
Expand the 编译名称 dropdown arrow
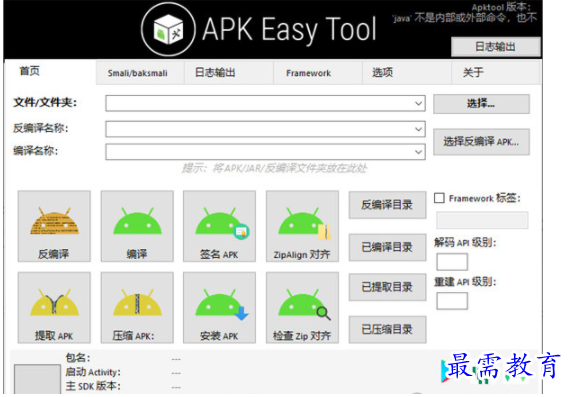418,152
